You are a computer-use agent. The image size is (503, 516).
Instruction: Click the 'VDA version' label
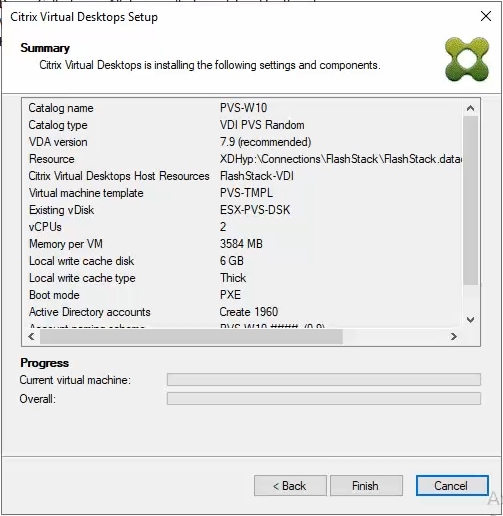58,142
